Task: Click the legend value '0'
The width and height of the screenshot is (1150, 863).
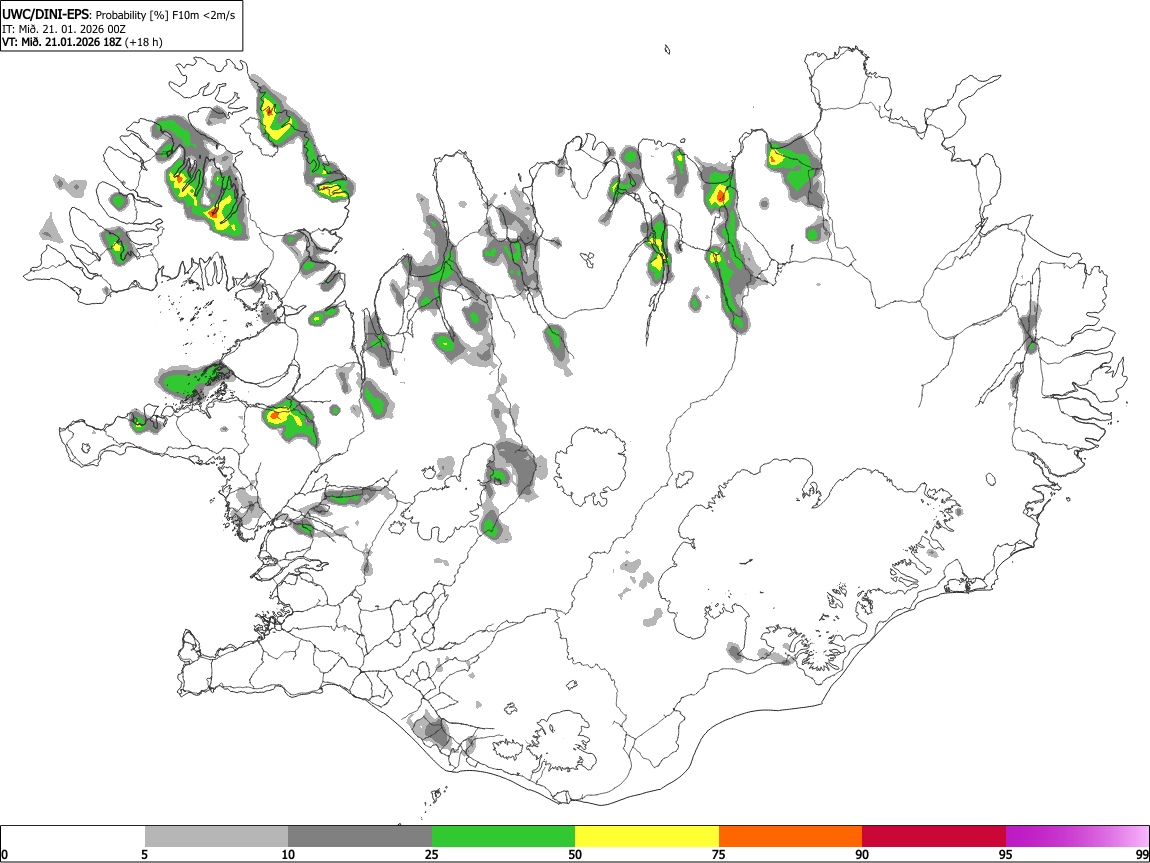Action: click(5, 854)
